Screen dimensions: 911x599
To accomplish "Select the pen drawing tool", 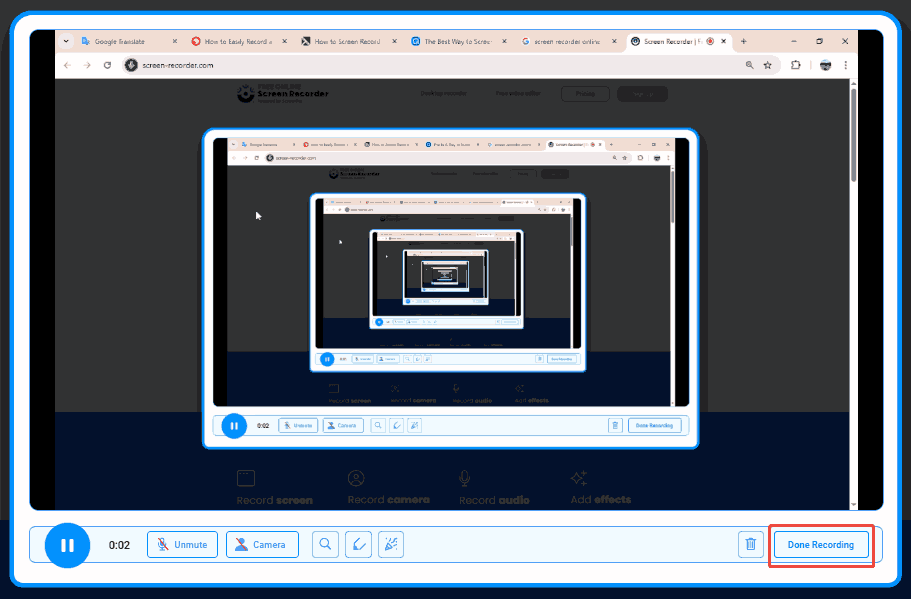I will pyautogui.click(x=358, y=545).
